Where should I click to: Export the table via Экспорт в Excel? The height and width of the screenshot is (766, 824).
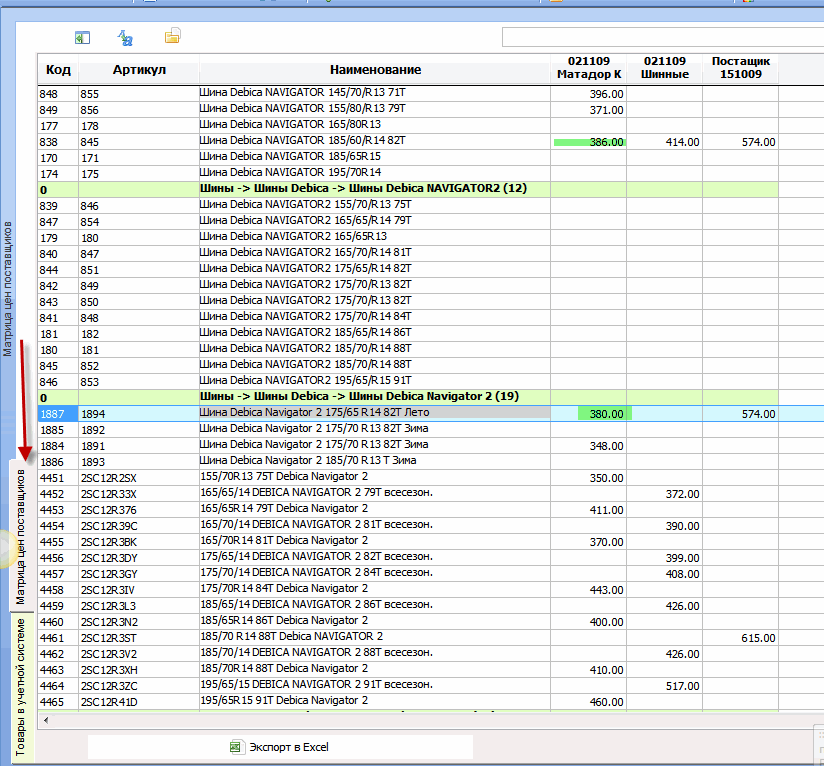tap(280, 747)
